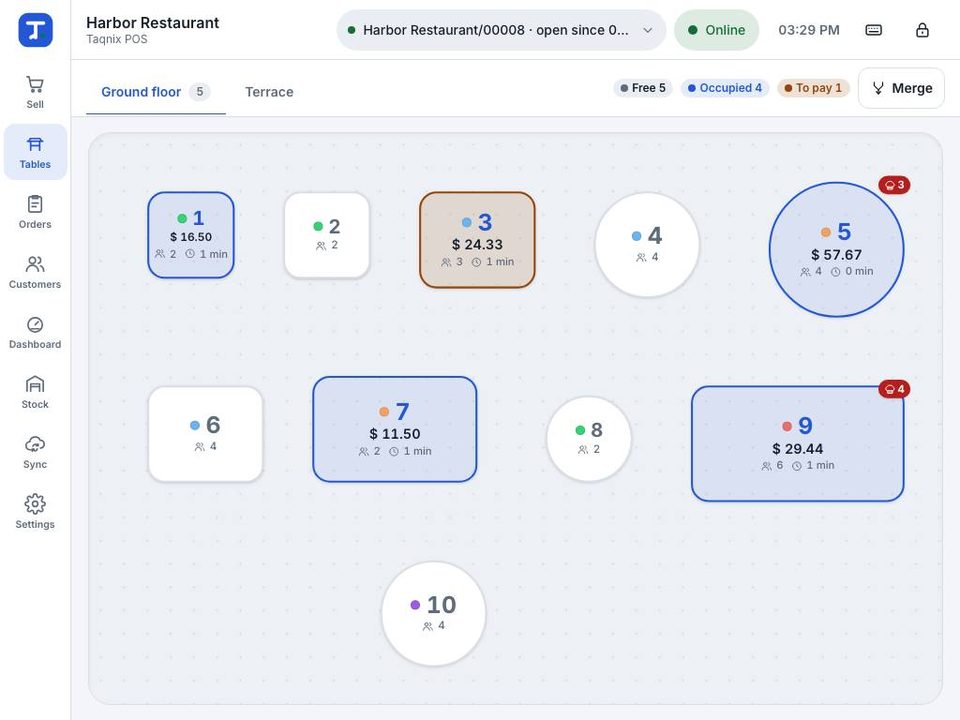Viewport: 960px width, 720px height.
Task: Select free table 6
Action: point(206,434)
